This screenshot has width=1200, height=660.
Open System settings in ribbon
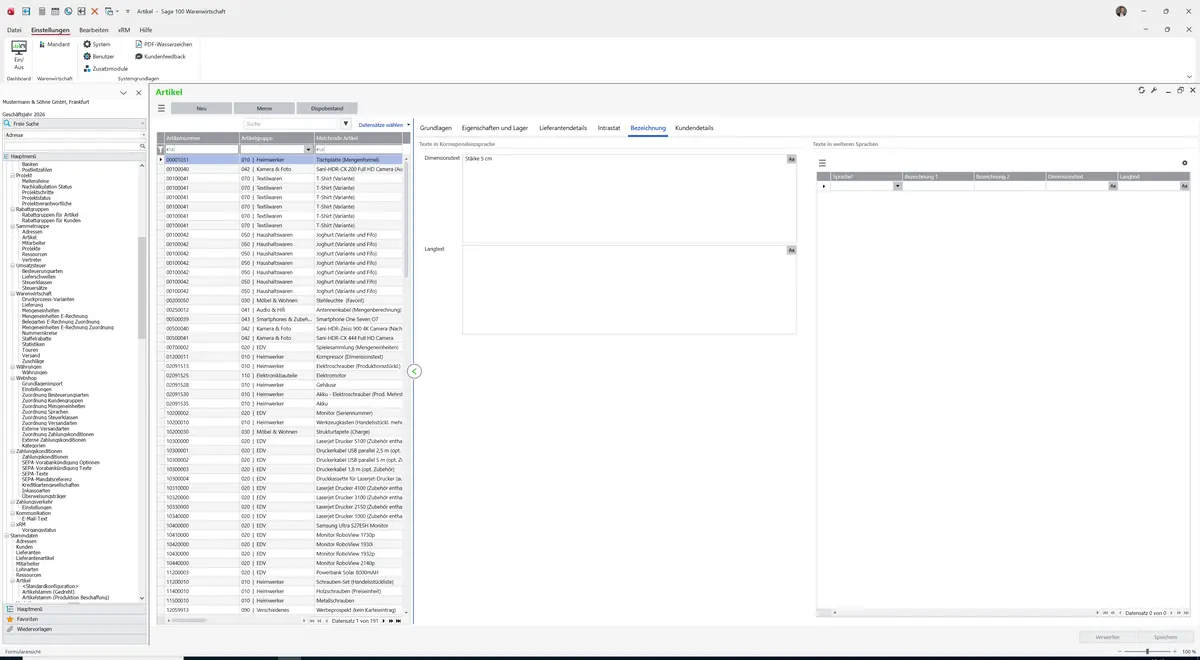pyautogui.click(x=97, y=44)
